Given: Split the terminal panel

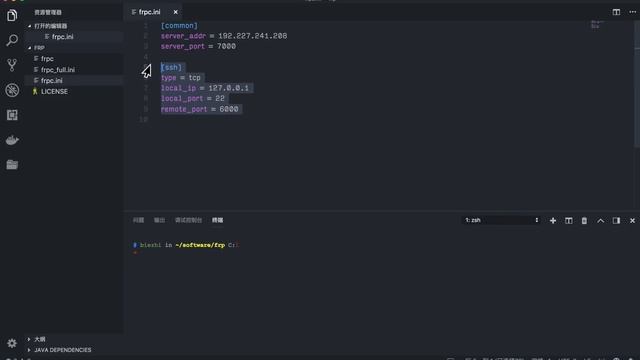Looking at the screenshot, I should click(x=569, y=220).
